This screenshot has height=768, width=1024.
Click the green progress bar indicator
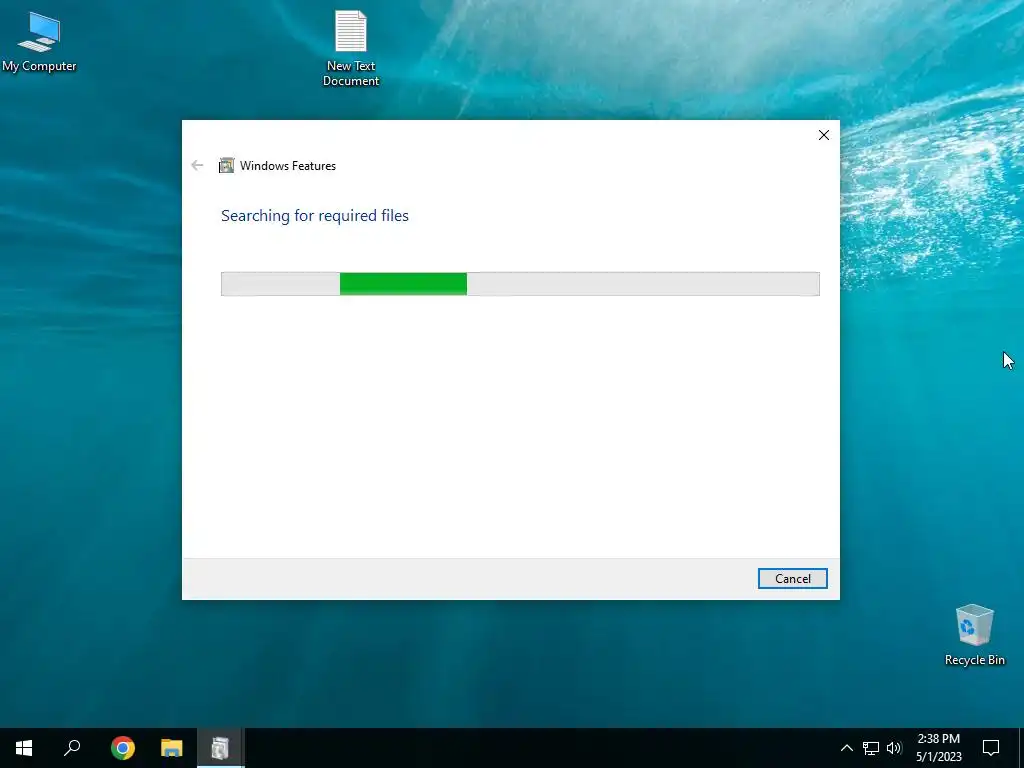(x=403, y=284)
